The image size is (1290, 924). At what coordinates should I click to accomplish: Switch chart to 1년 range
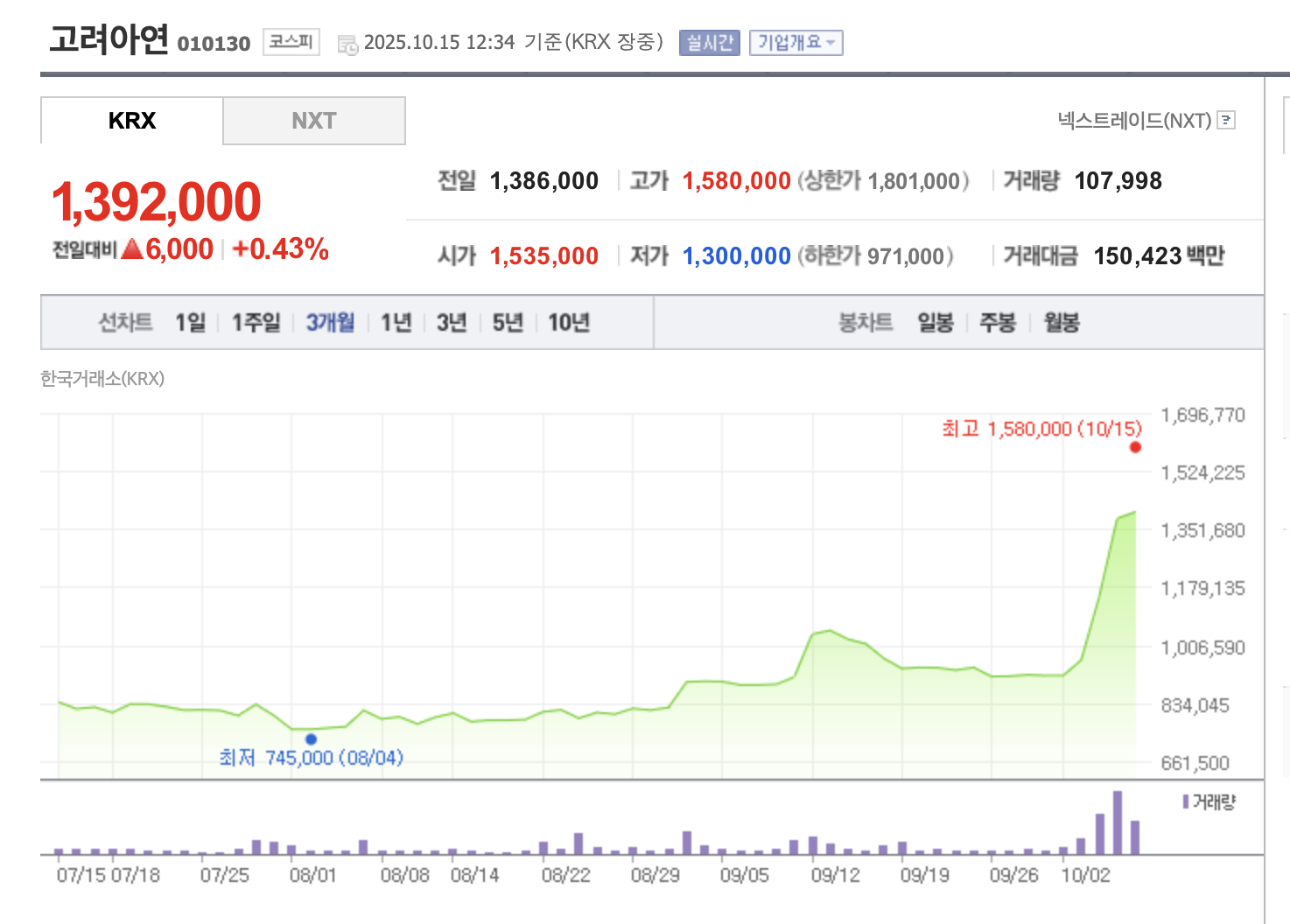pos(396,323)
